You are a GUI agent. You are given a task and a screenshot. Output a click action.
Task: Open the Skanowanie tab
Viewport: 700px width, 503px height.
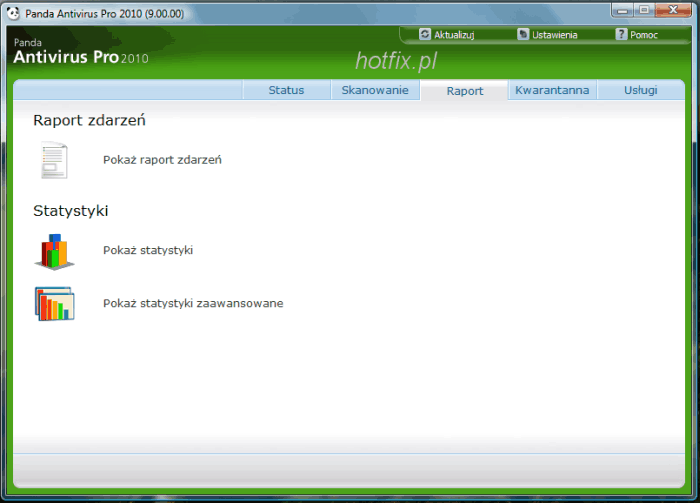point(375,90)
